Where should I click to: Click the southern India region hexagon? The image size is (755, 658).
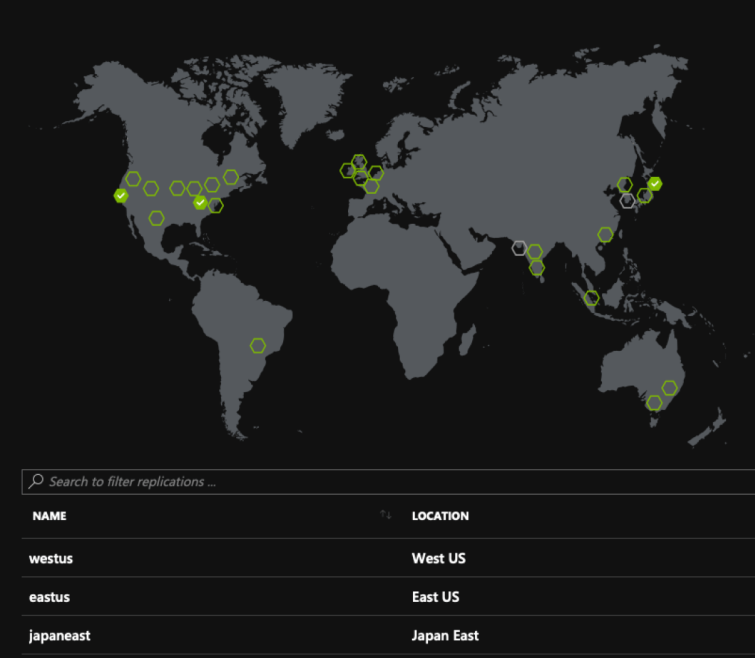click(x=537, y=267)
